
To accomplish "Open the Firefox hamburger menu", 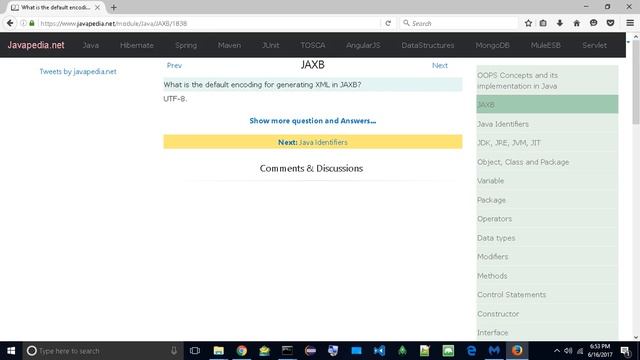I will click(630, 23).
